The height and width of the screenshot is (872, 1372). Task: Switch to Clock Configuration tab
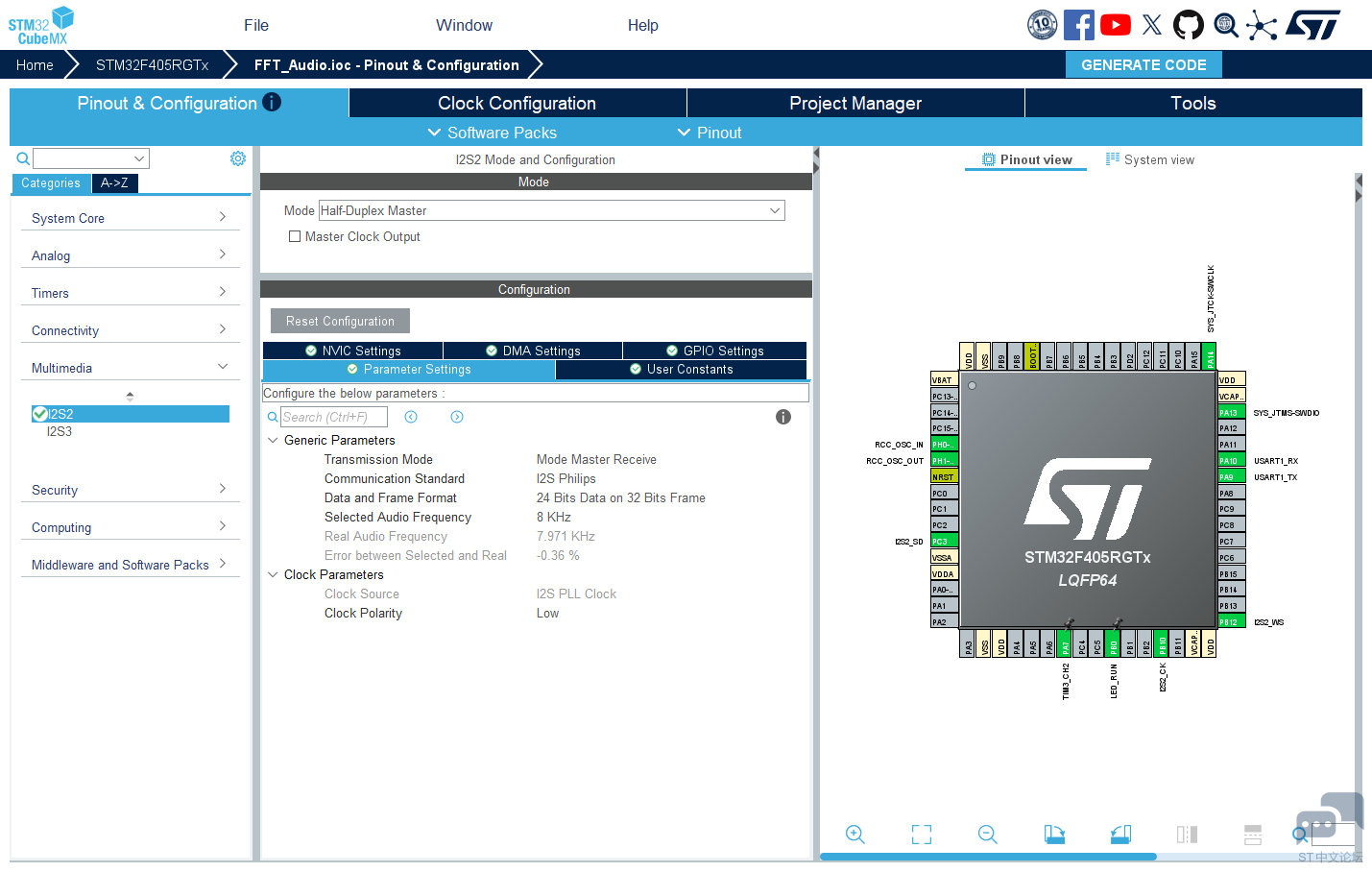(518, 103)
